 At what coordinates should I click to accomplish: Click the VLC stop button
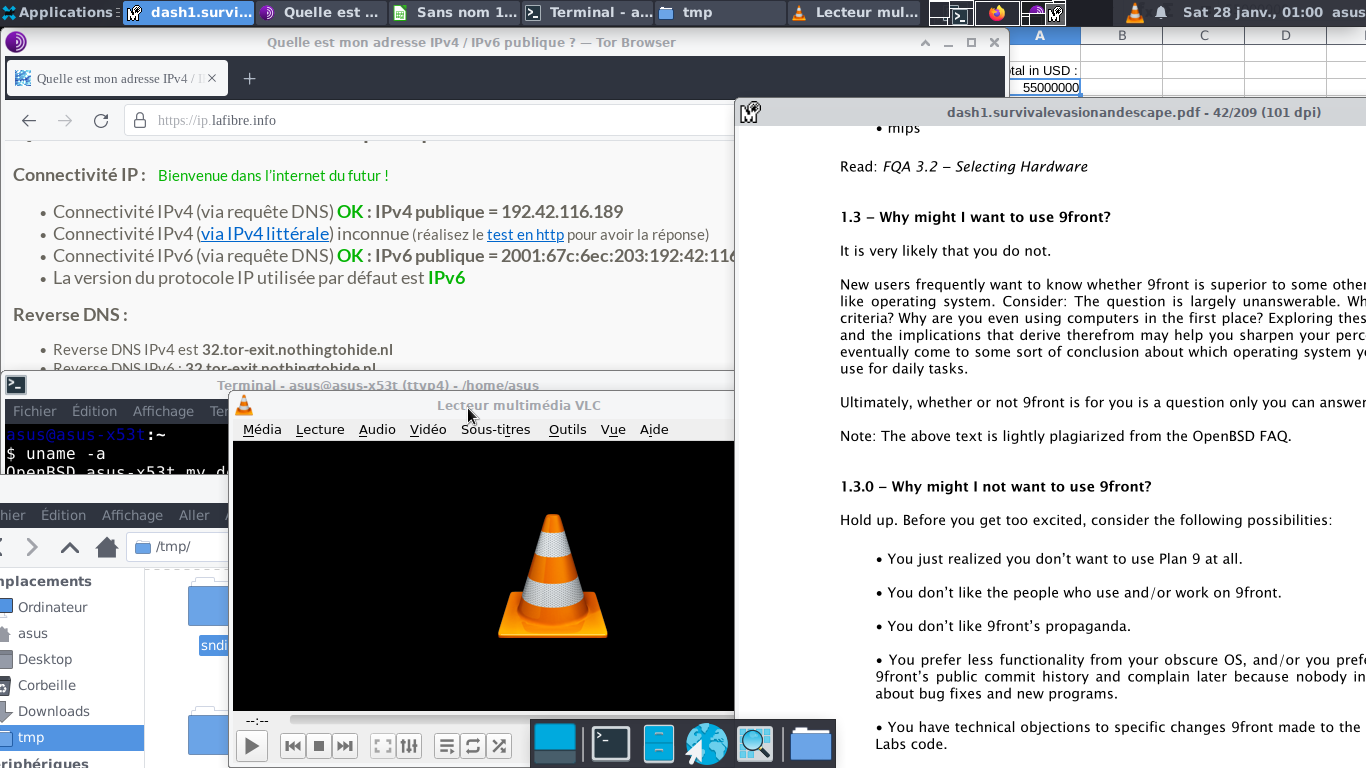[x=319, y=746]
